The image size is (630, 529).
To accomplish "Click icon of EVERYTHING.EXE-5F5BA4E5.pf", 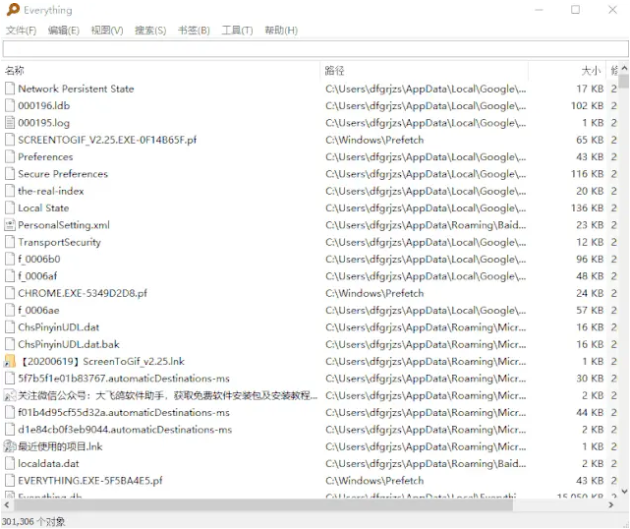I will click(x=10, y=481).
